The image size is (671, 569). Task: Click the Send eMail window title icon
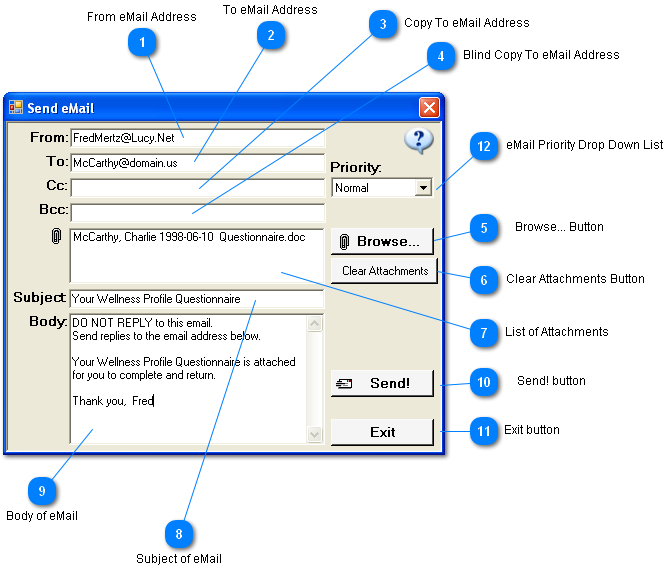pyautogui.click(x=16, y=107)
